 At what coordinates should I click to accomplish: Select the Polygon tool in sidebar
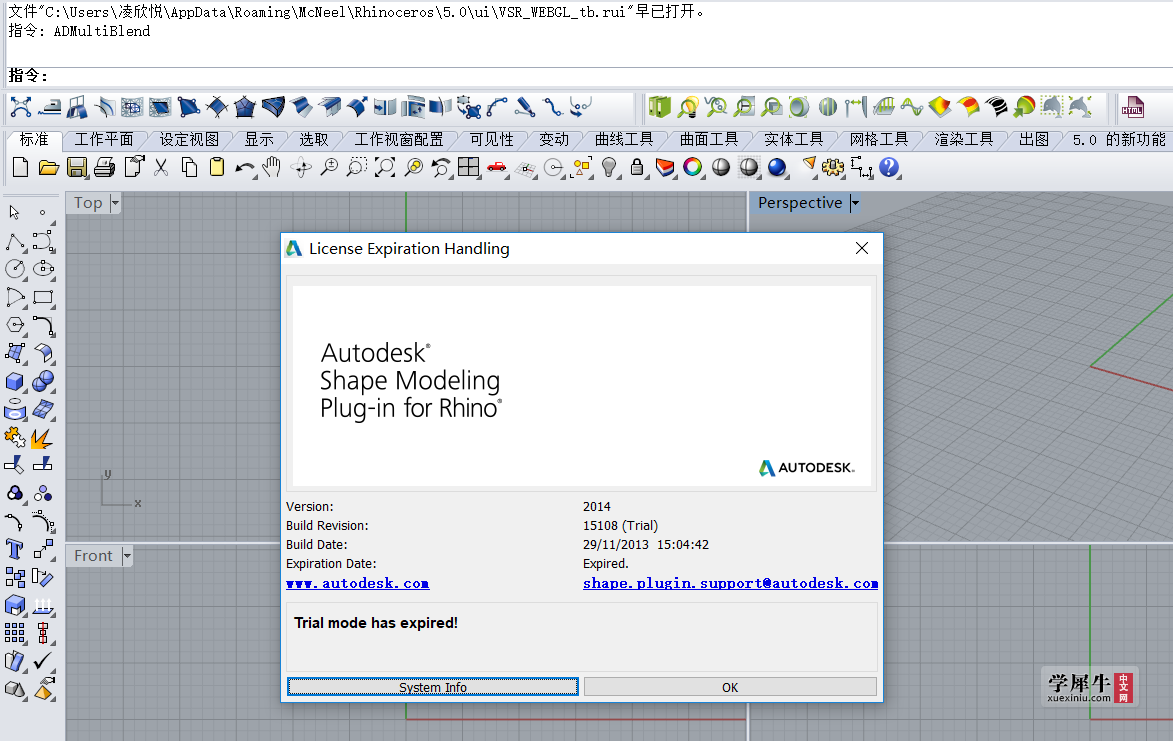15,325
